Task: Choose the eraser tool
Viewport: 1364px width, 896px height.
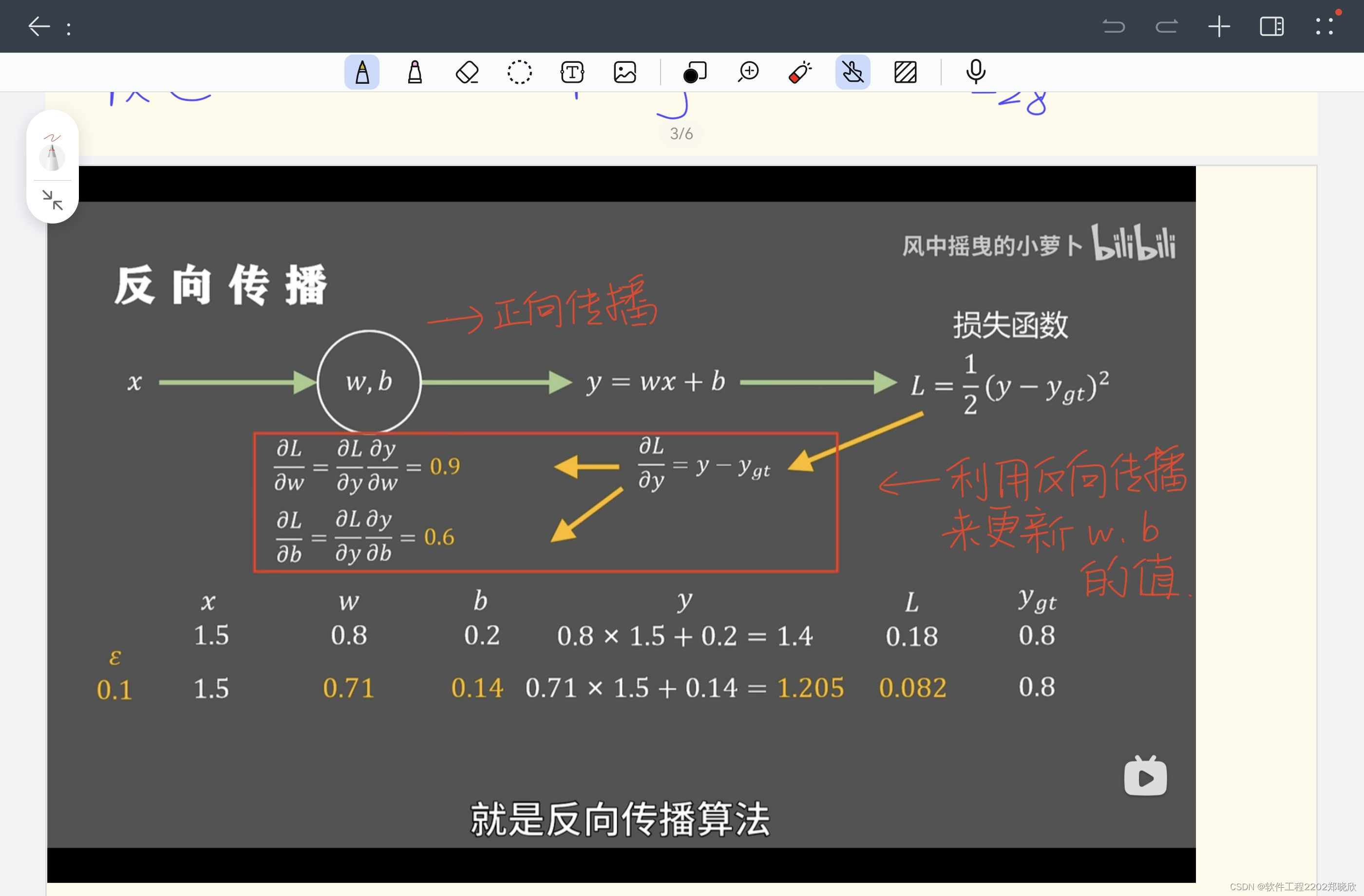Action: [467, 73]
